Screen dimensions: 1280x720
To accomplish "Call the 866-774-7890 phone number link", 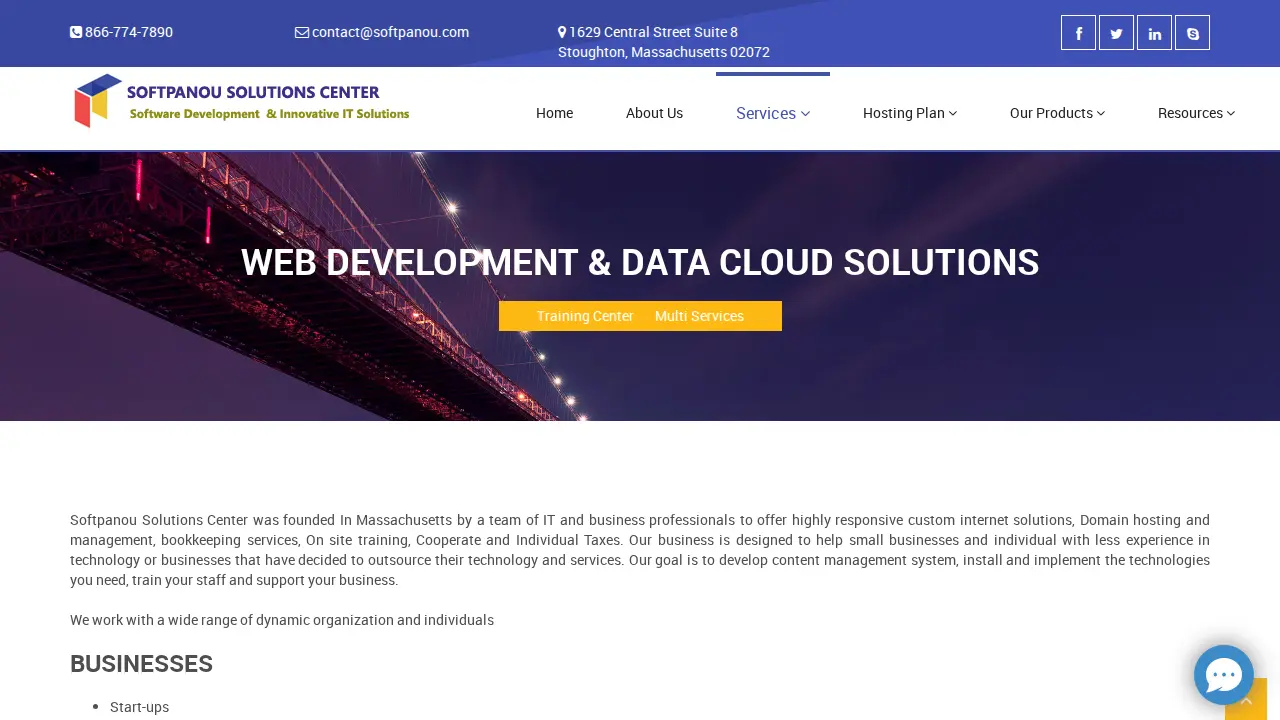I will (129, 32).
